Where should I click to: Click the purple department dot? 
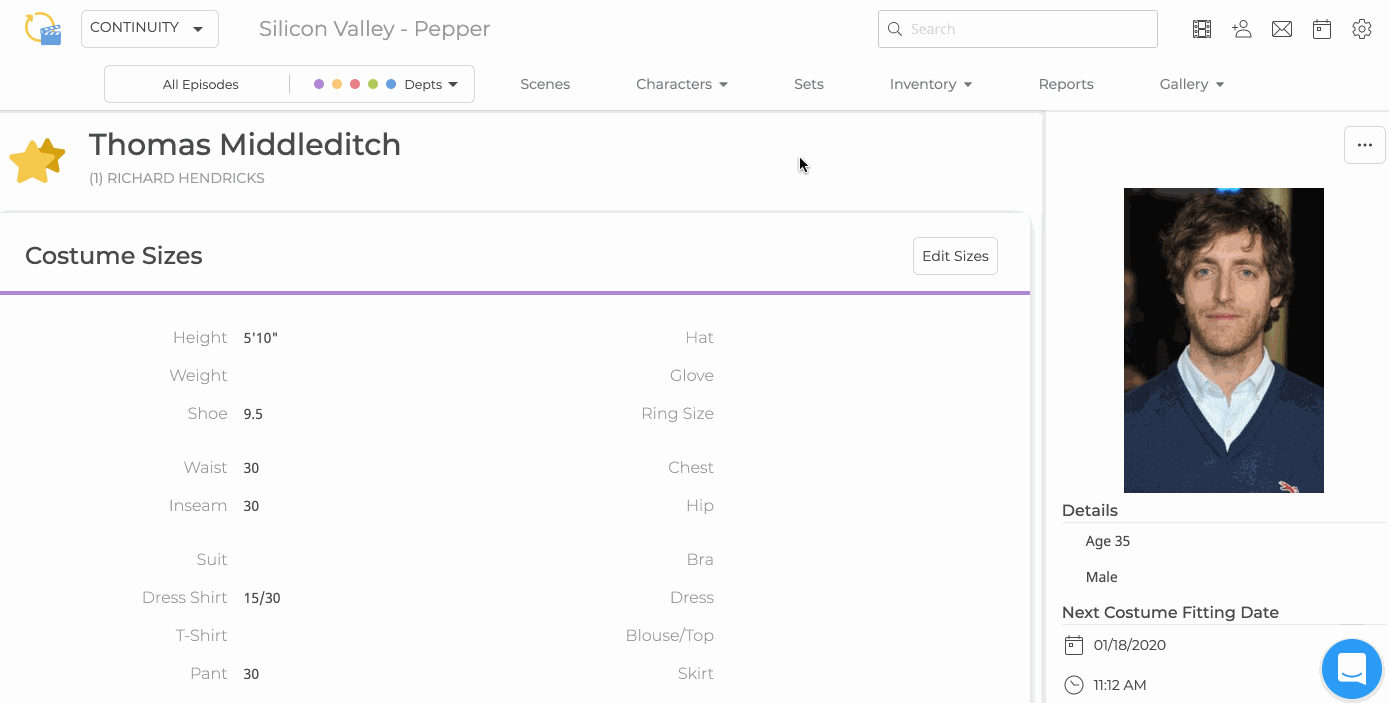319,84
